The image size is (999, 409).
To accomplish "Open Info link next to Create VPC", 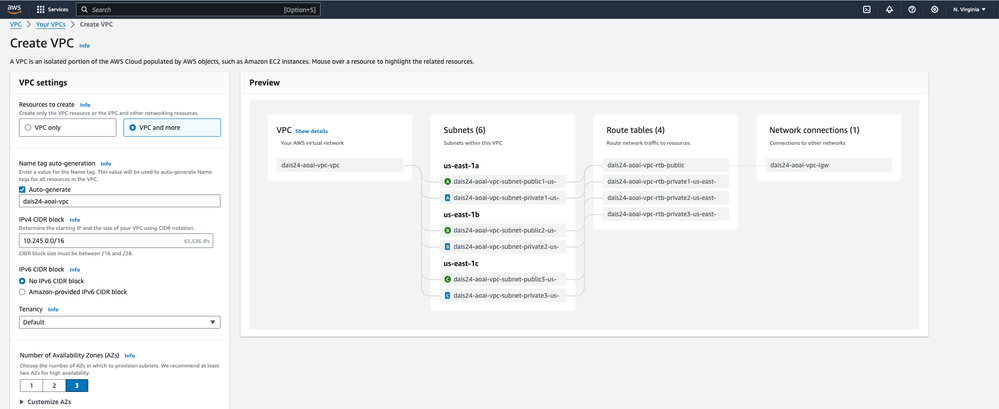I will (84, 46).
